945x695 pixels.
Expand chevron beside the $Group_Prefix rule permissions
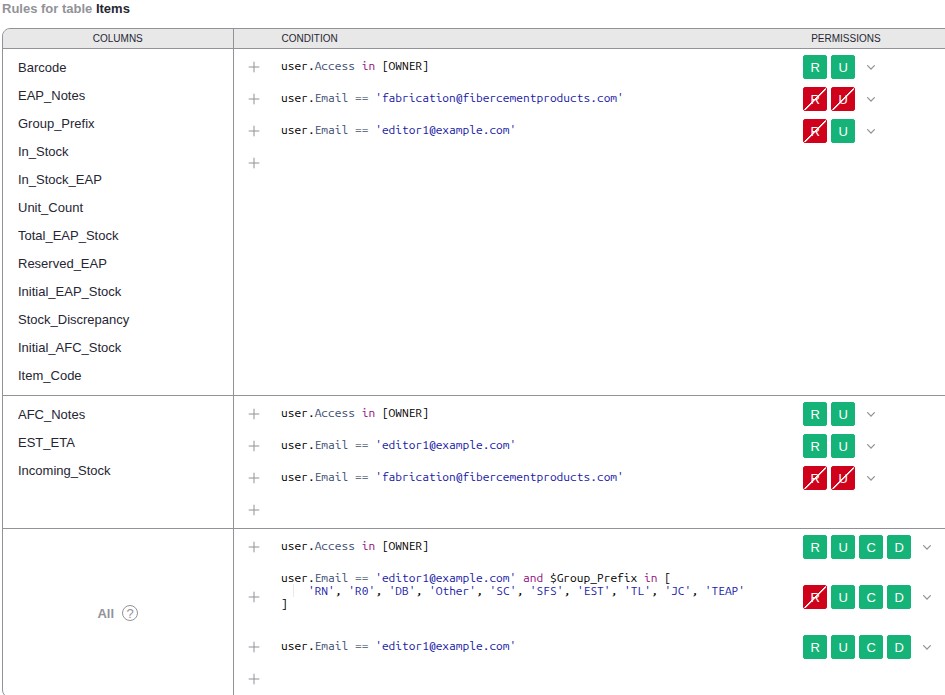coord(927,597)
